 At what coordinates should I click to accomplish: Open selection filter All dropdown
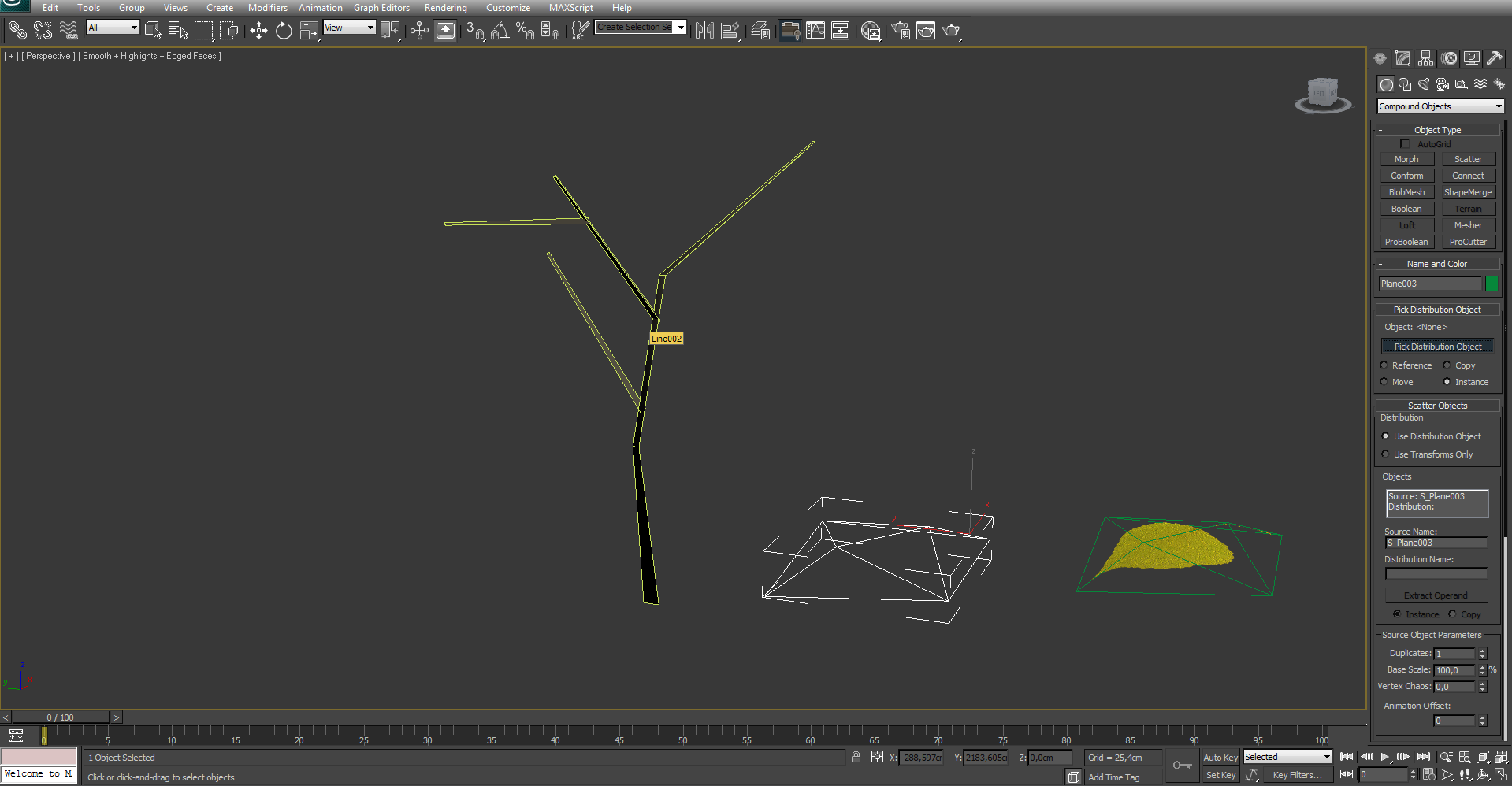[113, 28]
